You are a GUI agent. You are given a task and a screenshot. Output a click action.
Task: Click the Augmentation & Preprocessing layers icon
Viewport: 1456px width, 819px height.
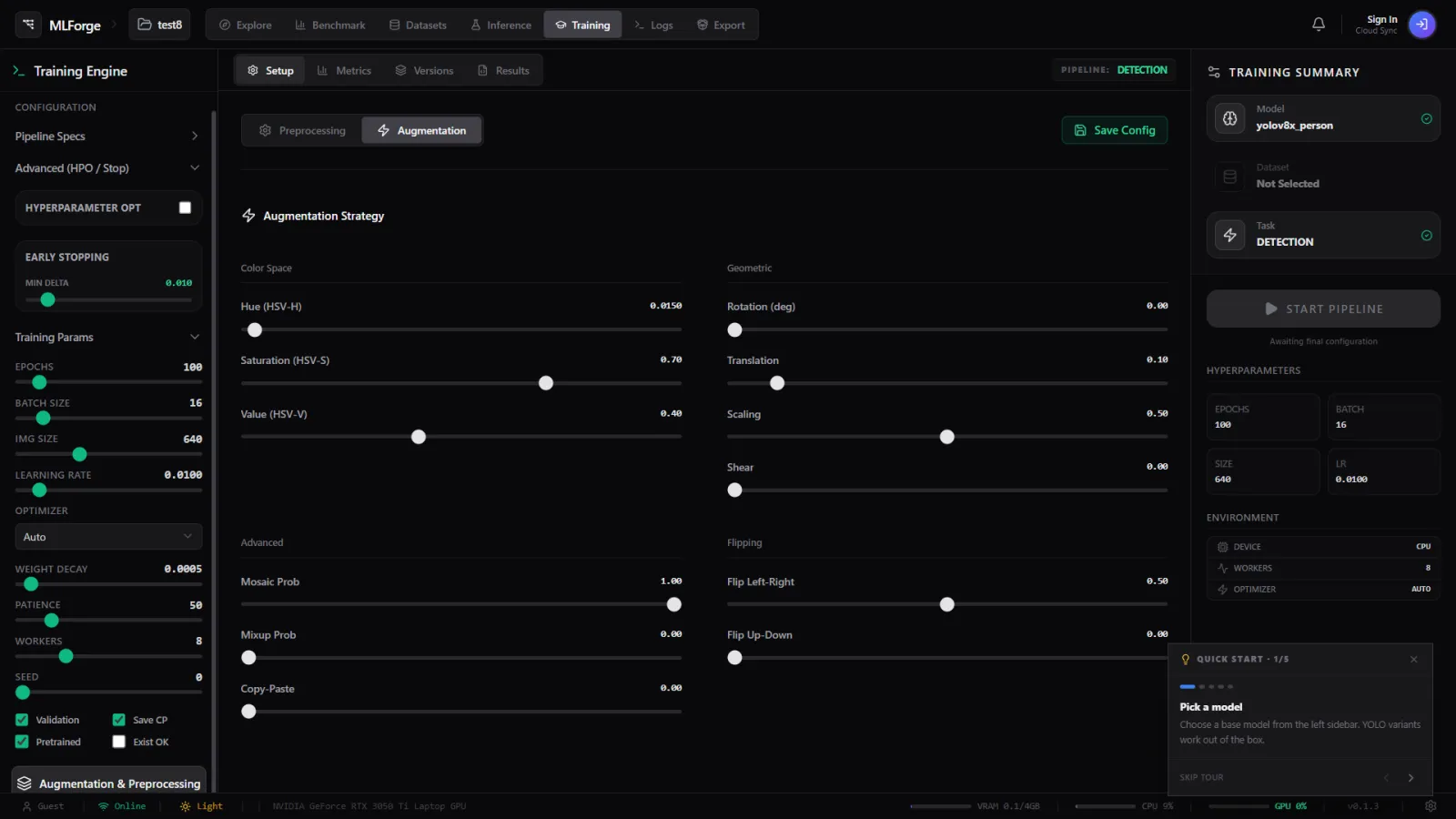point(25,784)
